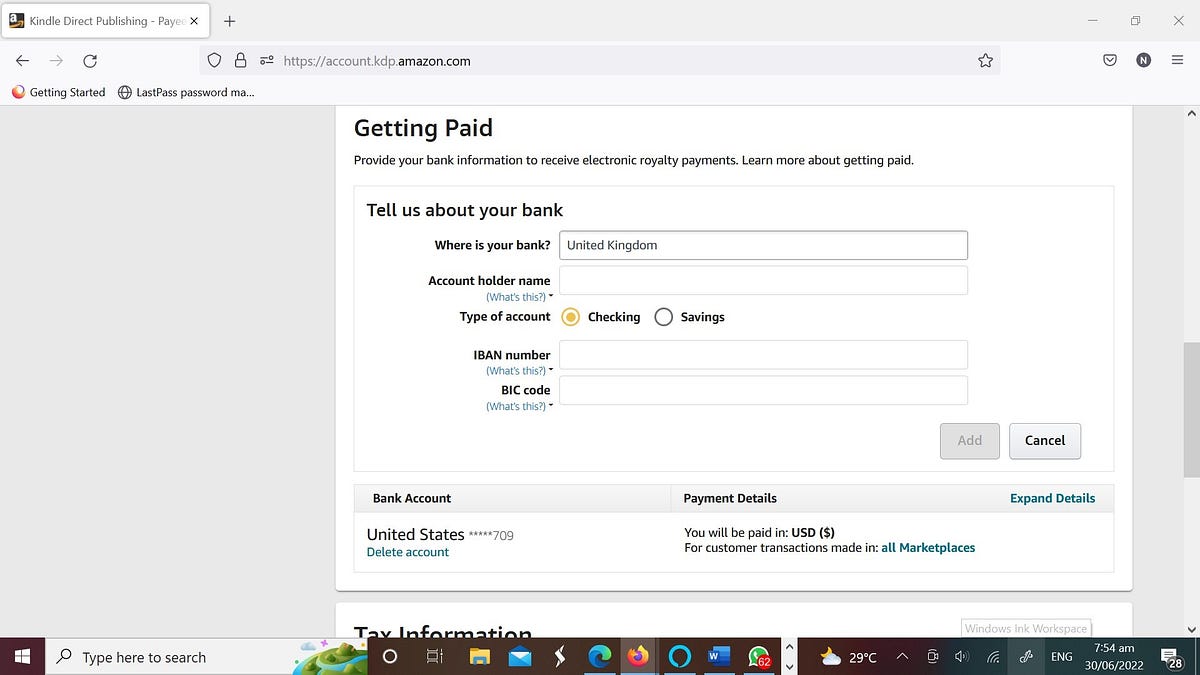1200x675 pixels.
Task: Click the padlock site security icon
Action: coord(241,60)
